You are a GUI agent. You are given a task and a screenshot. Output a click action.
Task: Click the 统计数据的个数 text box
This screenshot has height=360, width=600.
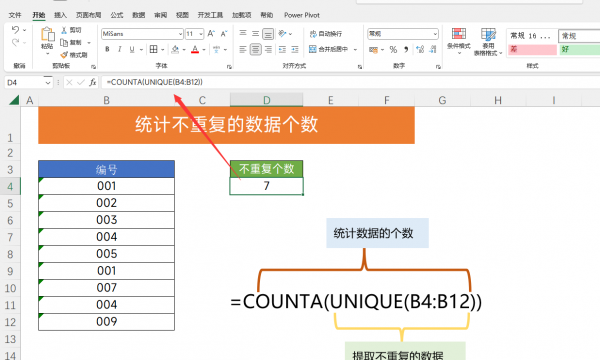tap(377, 233)
